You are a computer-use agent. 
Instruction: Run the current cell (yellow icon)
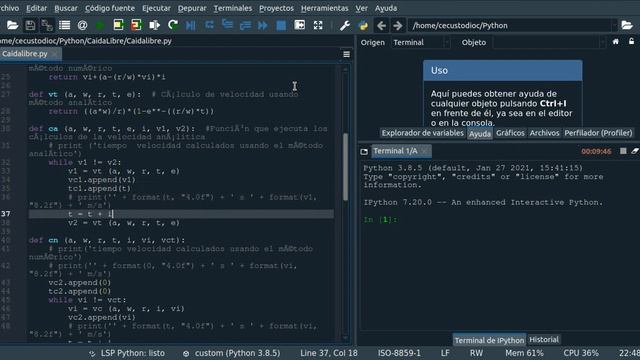(118, 25)
